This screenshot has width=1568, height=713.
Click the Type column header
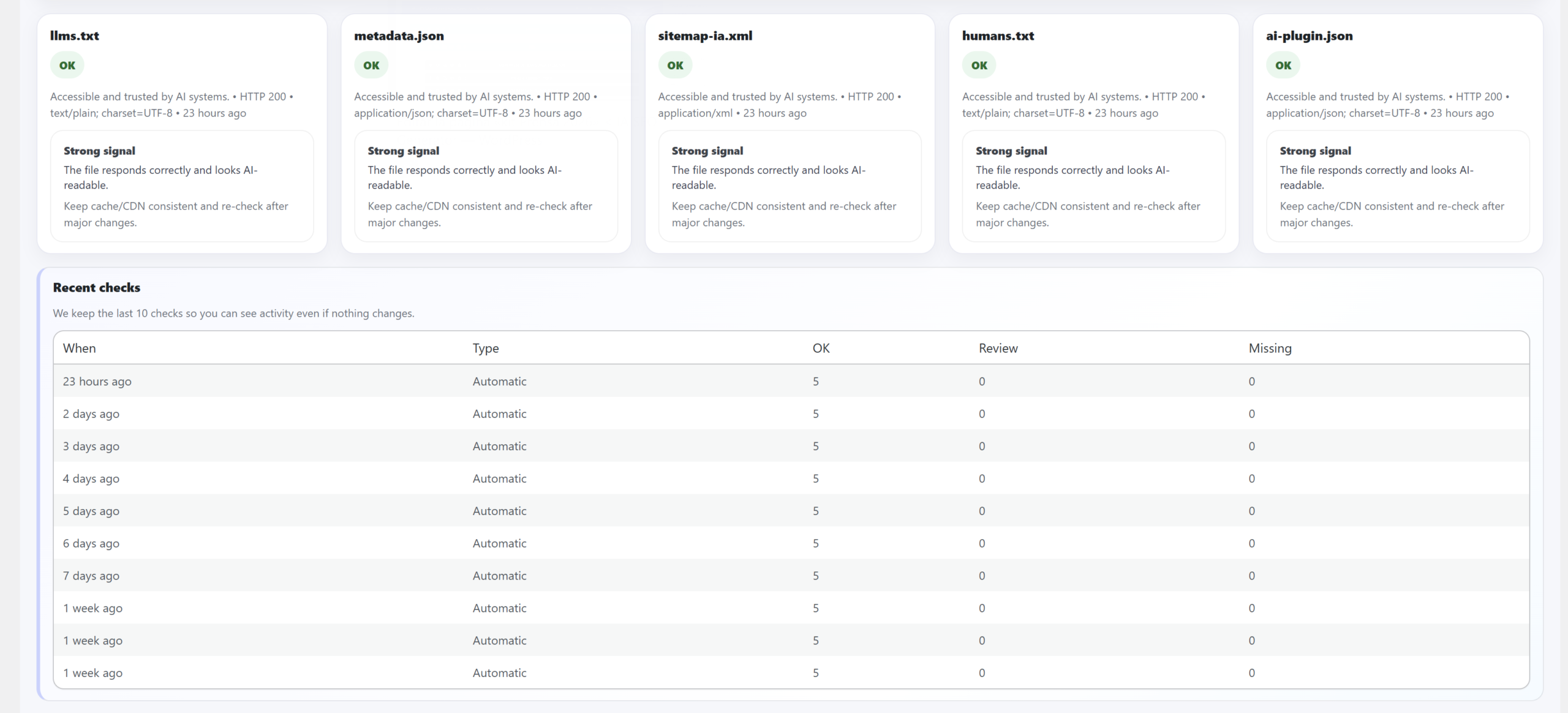[x=486, y=349]
